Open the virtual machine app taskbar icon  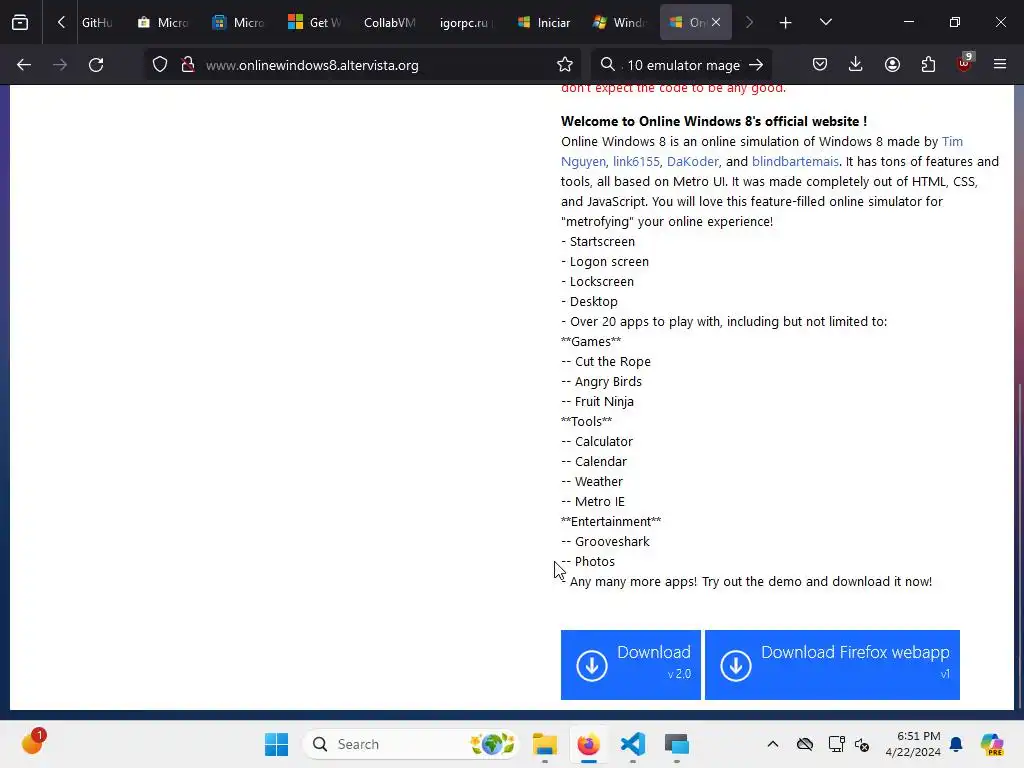677,744
